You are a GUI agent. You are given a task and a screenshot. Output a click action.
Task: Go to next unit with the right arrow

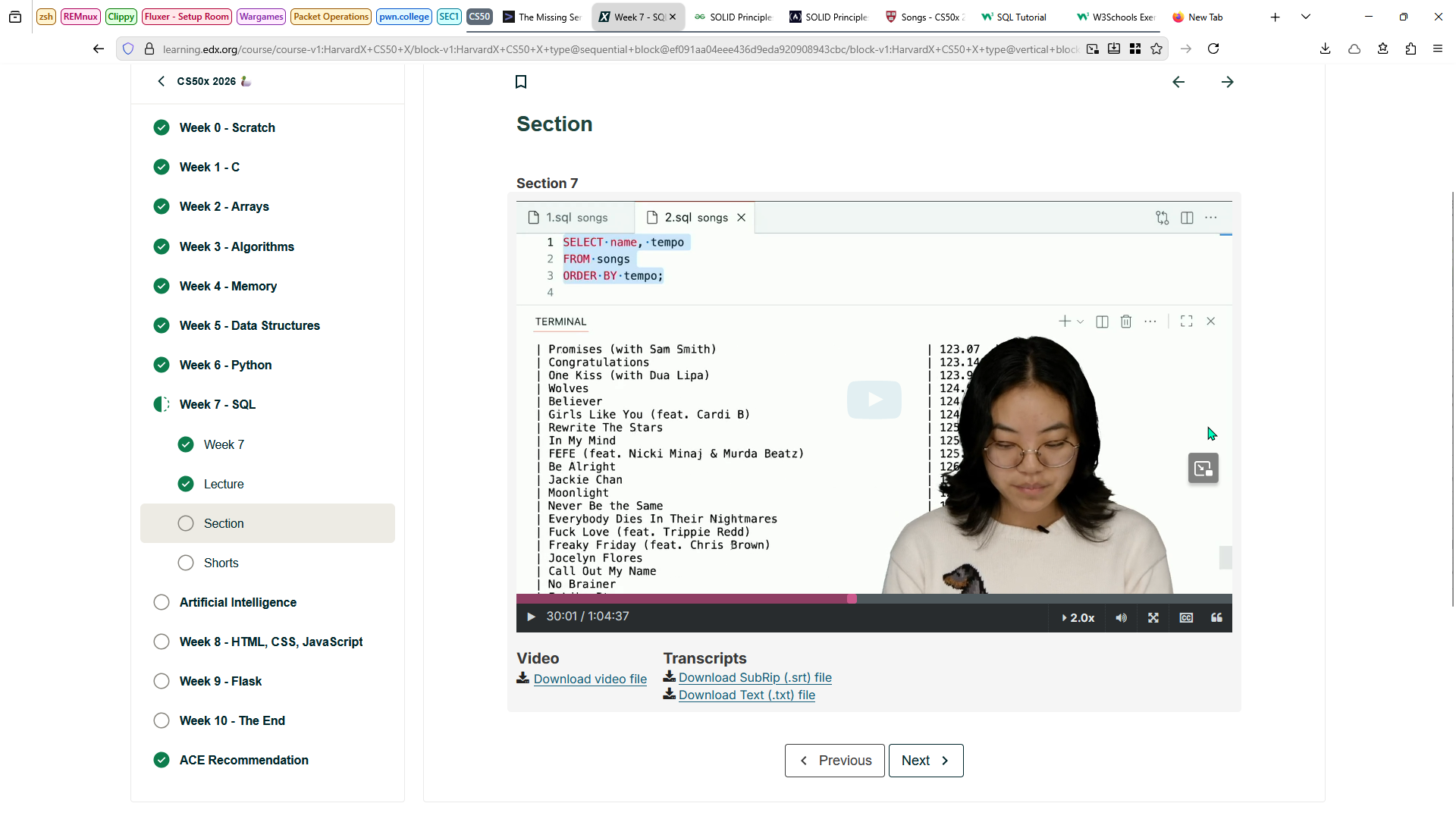point(1227,82)
